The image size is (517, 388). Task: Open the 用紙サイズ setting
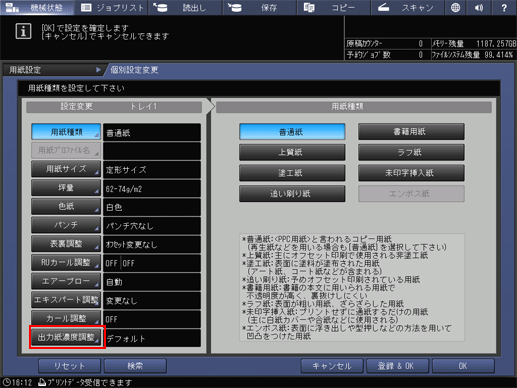(x=66, y=169)
